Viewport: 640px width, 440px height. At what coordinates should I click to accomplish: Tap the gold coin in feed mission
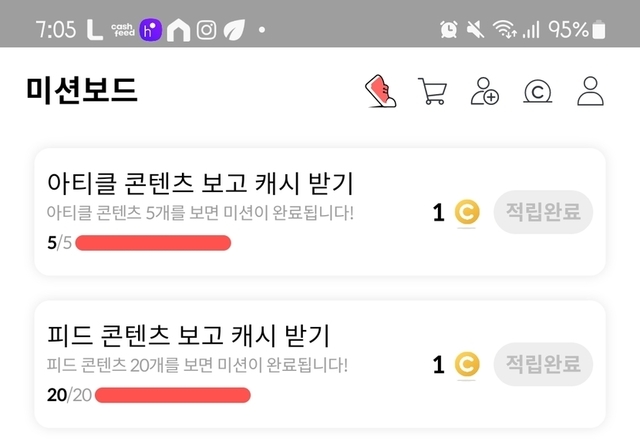(x=467, y=365)
